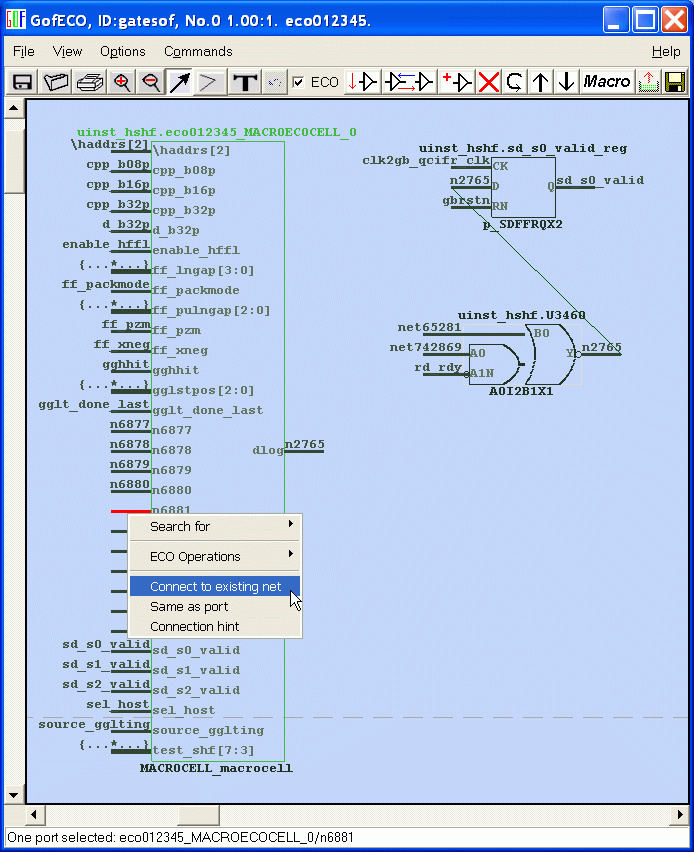Viewport: 694px width, 852px height.
Task: Click the open file toolbar icon
Action: point(56,82)
